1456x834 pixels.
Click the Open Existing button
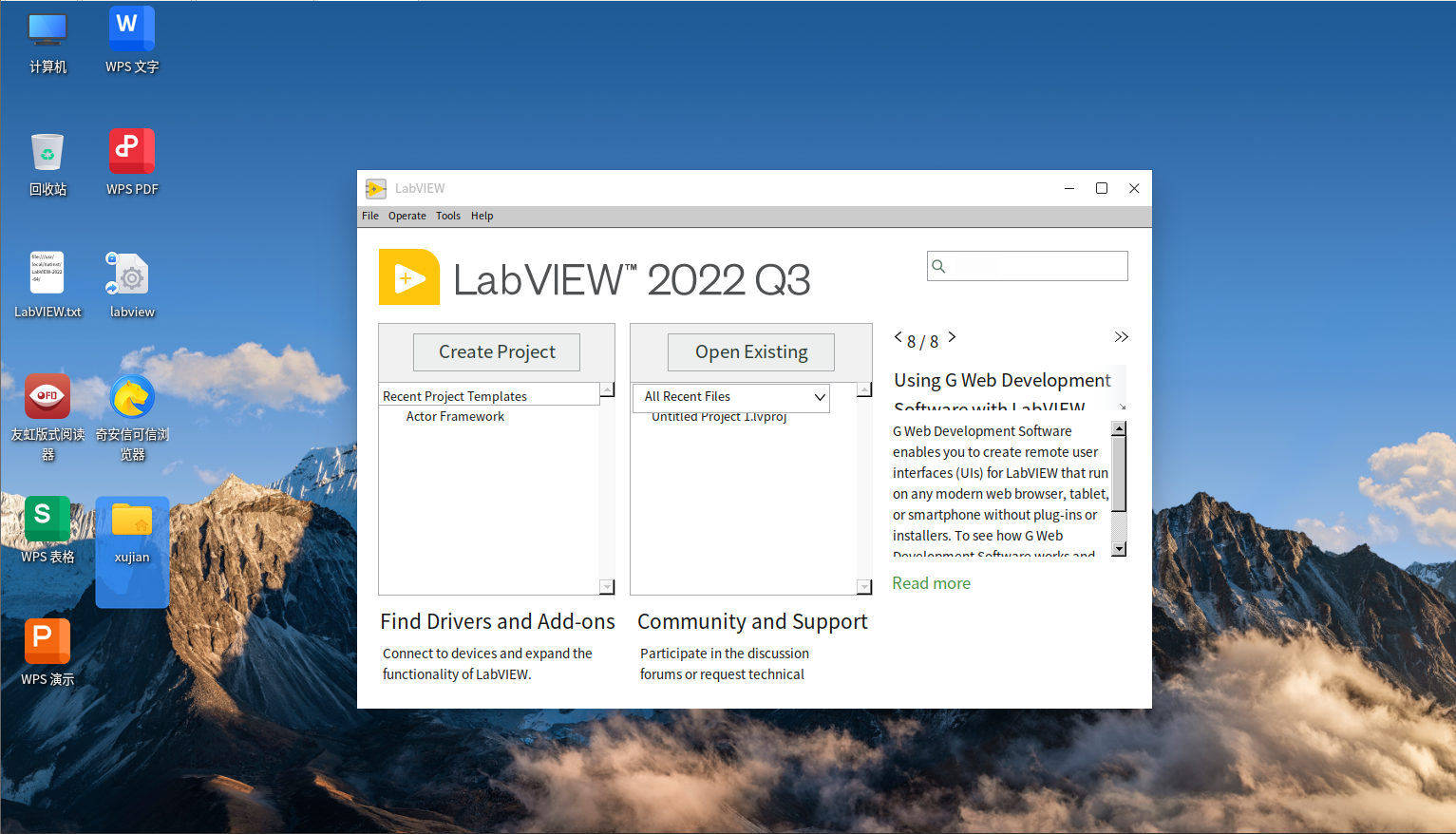(x=751, y=352)
